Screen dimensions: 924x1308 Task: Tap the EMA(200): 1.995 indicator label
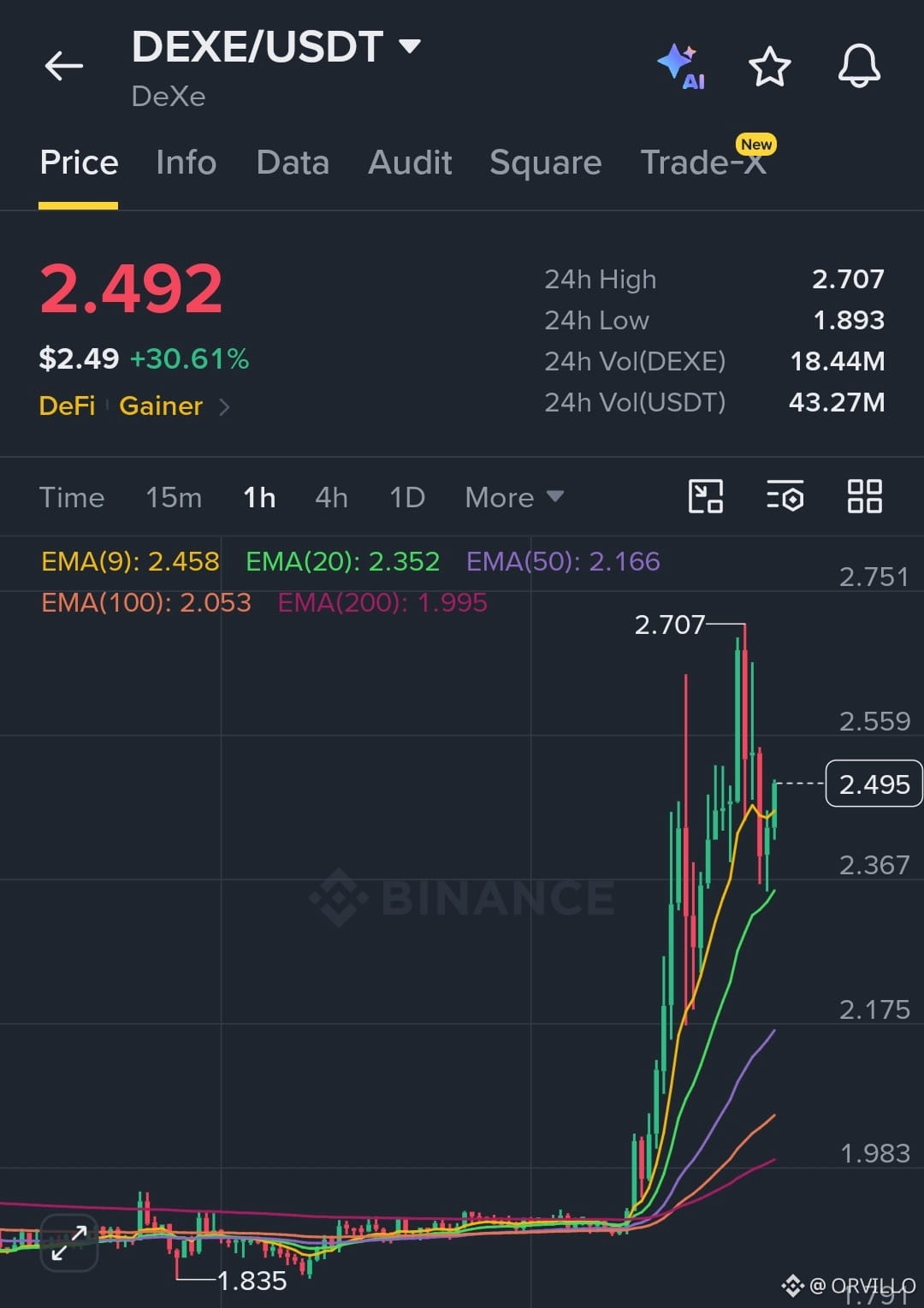coord(382,602)
